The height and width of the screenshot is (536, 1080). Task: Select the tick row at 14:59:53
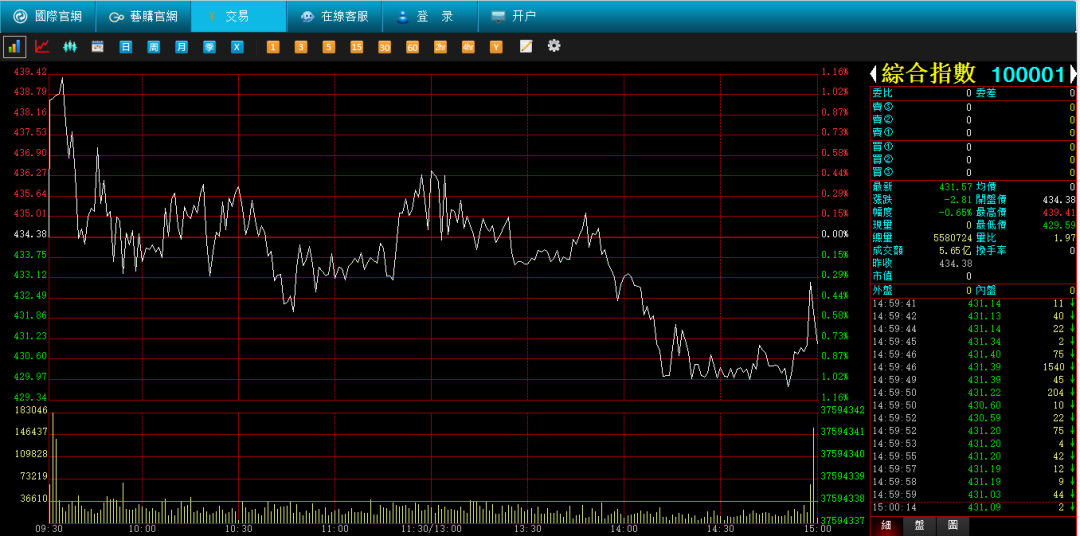click(x=973, y=444)
